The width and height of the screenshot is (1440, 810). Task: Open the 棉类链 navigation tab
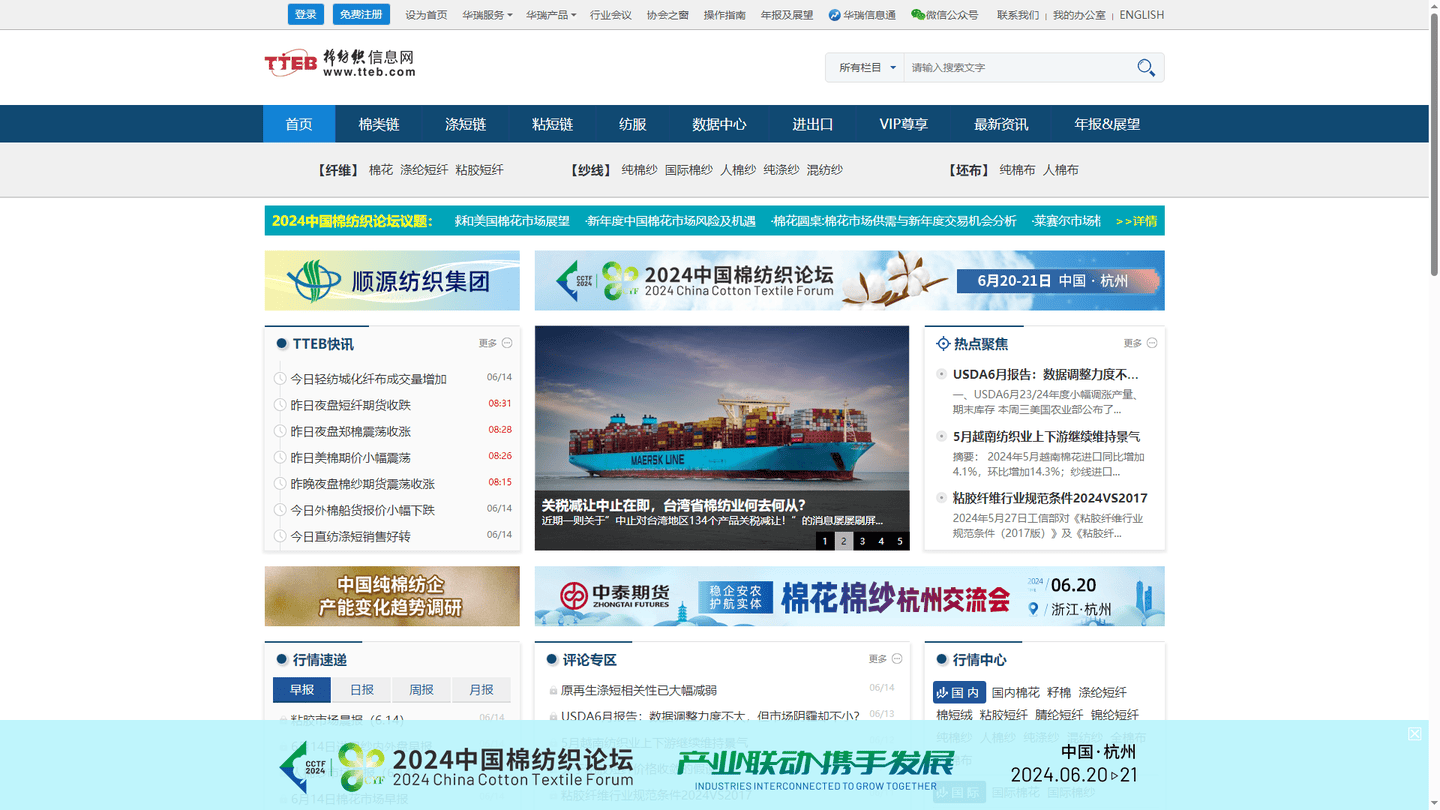pos(379,124)
